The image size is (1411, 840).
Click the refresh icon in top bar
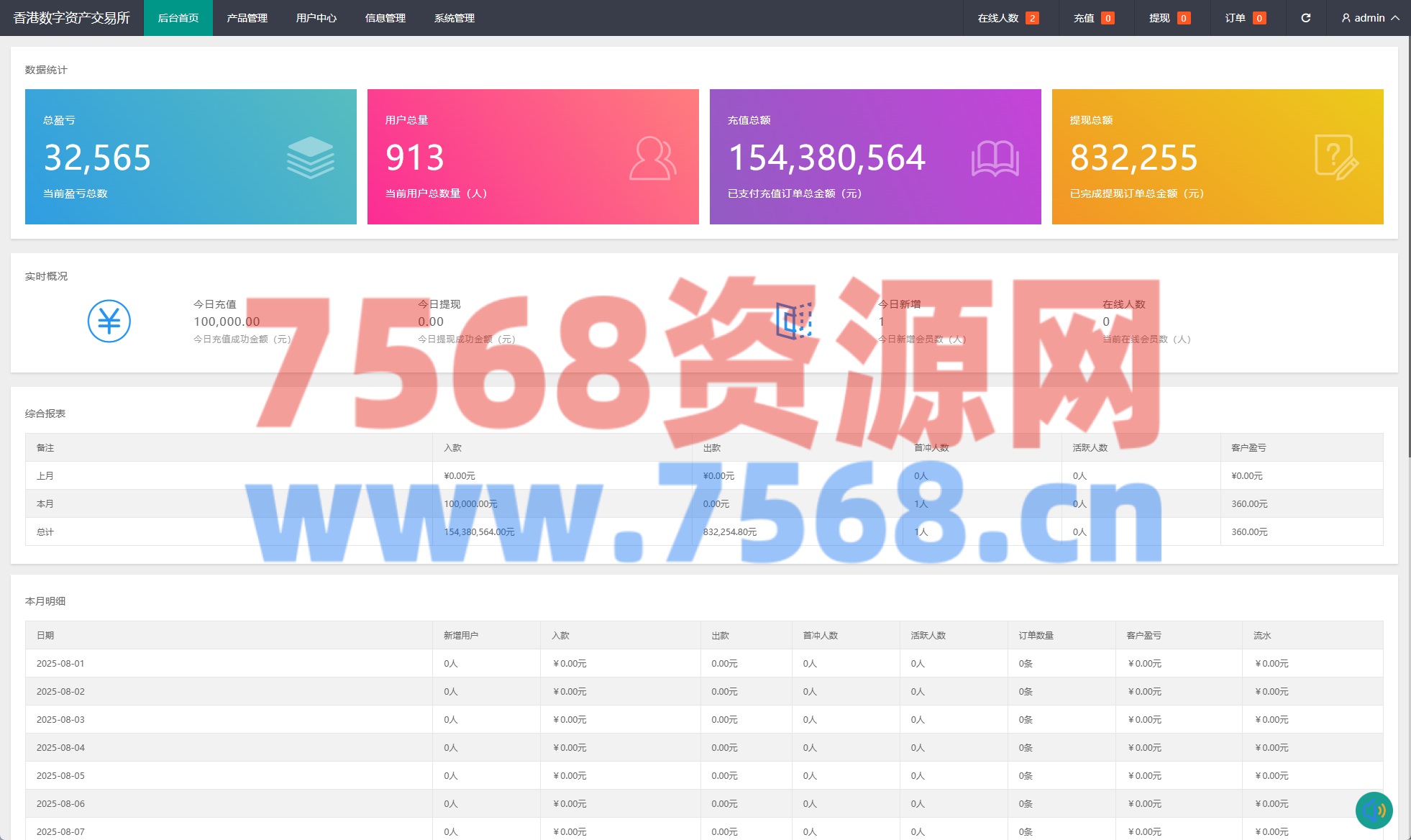1305,18
